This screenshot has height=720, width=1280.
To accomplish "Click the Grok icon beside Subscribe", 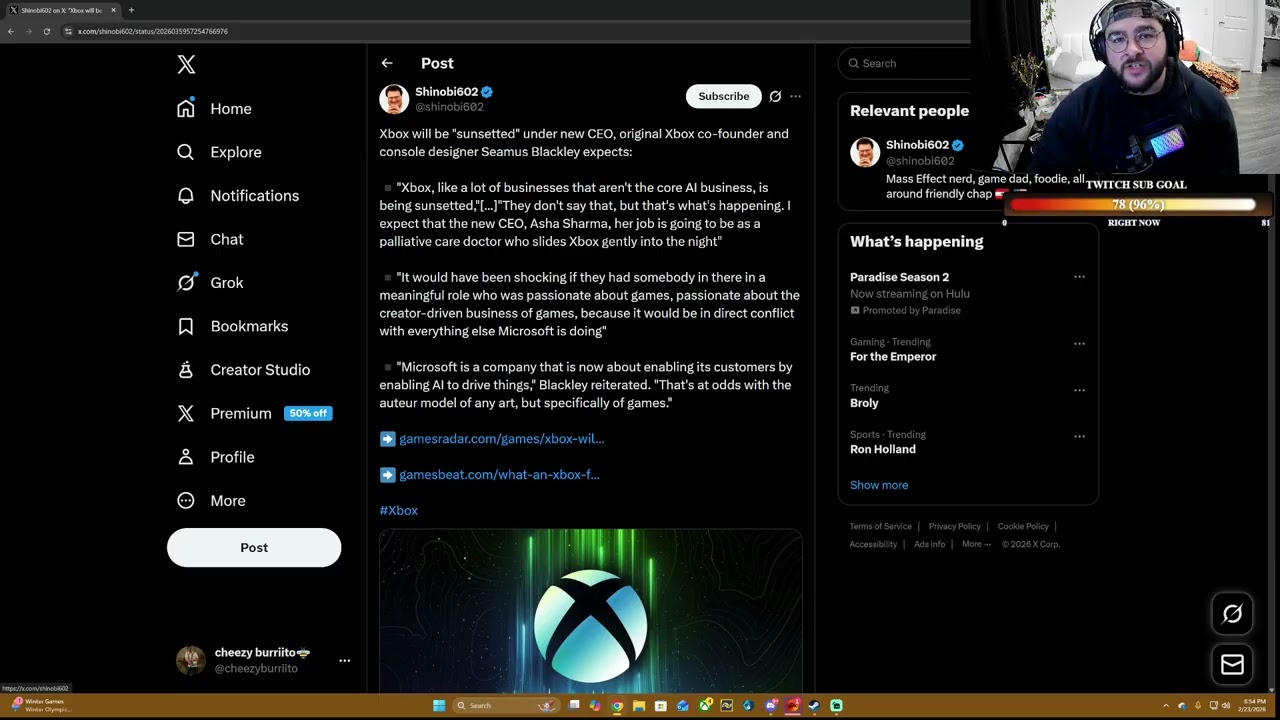I will [x=775, y=96].
